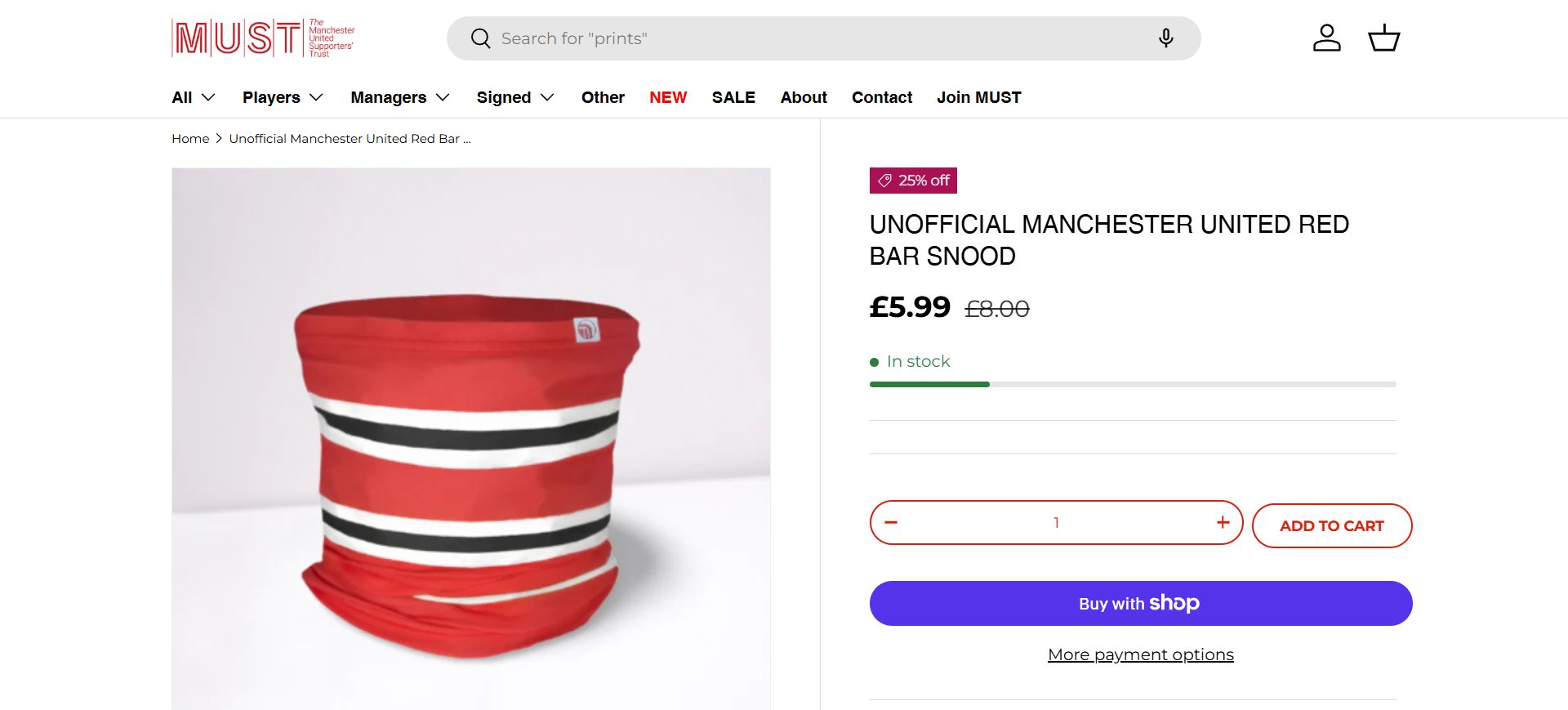The height and width of the screenshot is (710, 1568).
Task: Click the Home breadcrumb link
Action: (190, 139)
